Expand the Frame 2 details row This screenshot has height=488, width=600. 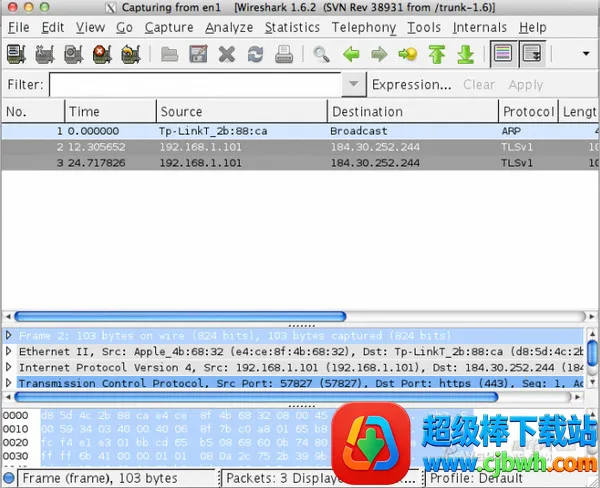pyautogui.click(x=8, y=336)
